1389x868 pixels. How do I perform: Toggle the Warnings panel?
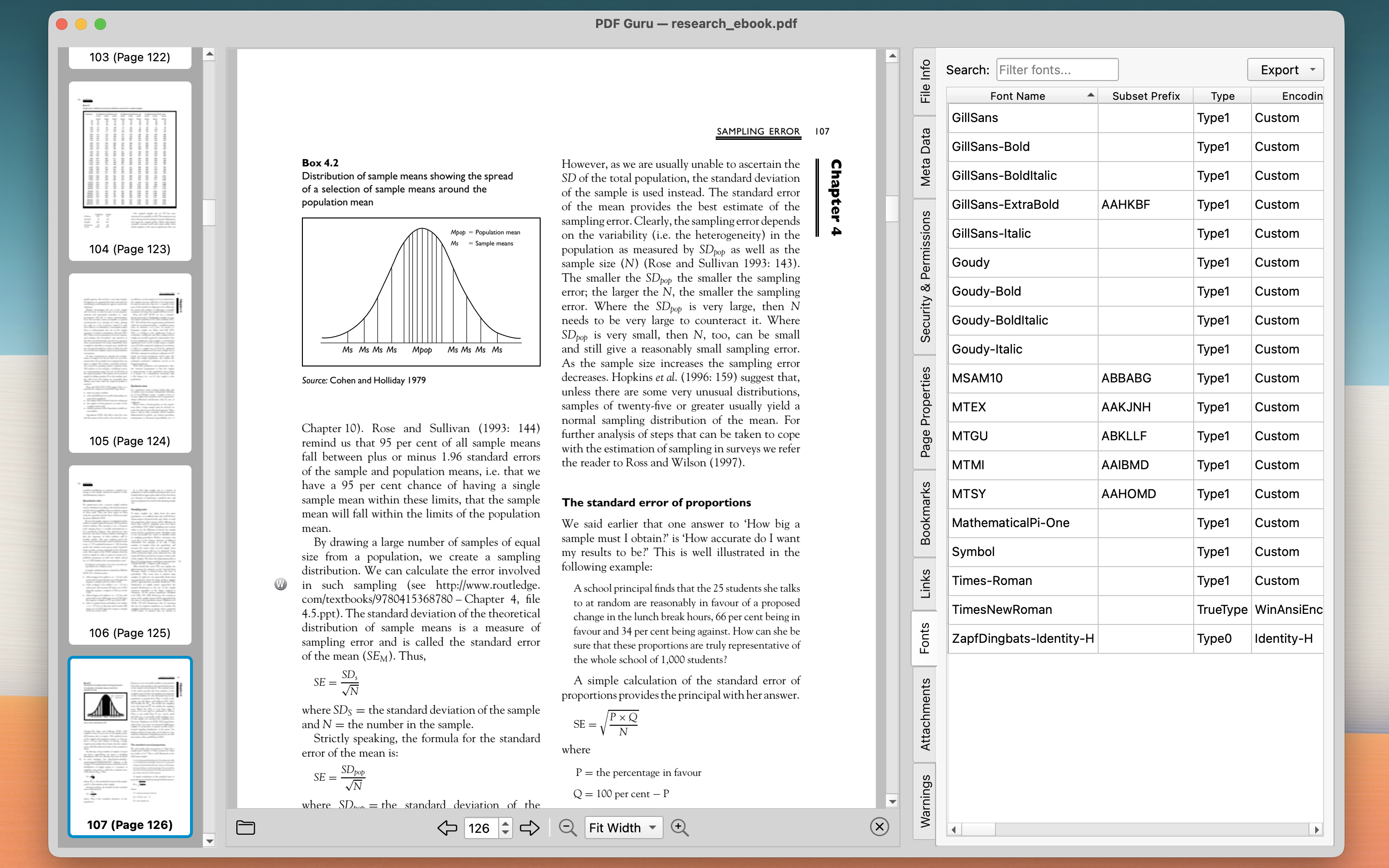[x=924, y=798]
